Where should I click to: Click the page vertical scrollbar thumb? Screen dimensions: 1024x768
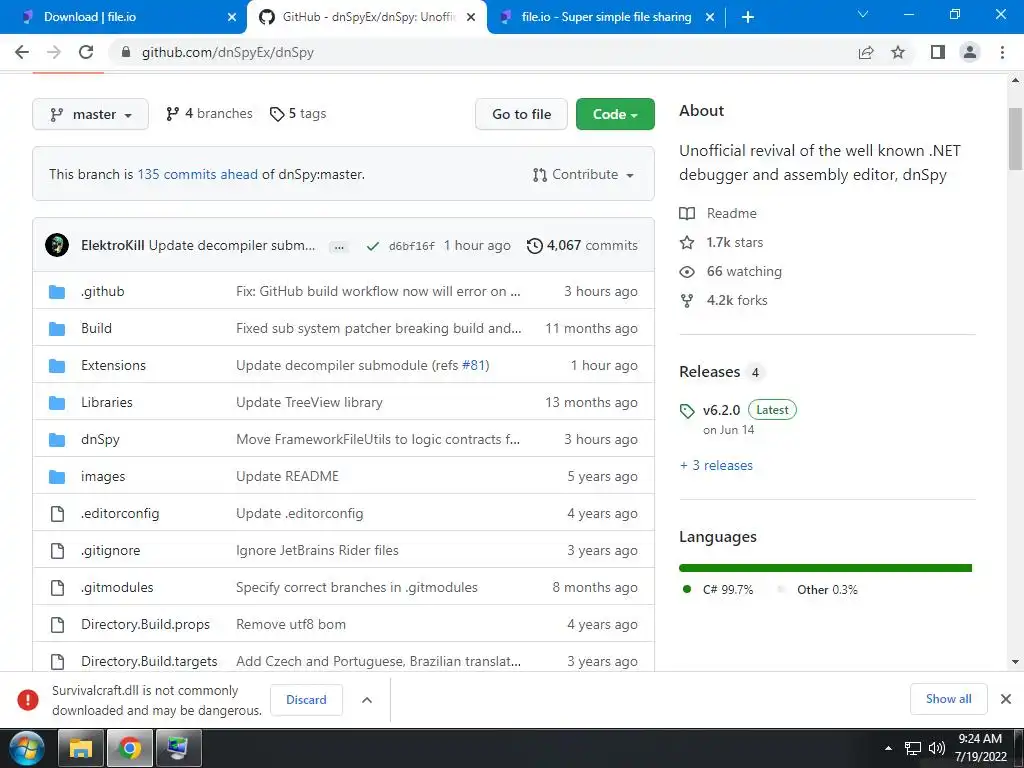(x=1015, y=138)
